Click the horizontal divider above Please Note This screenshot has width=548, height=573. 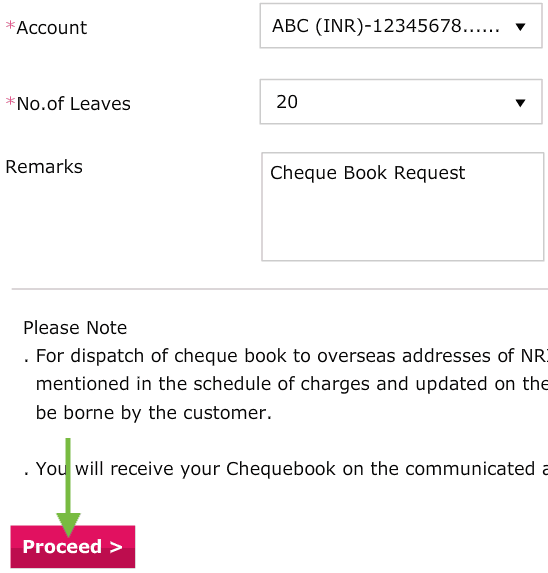point(279,289)
